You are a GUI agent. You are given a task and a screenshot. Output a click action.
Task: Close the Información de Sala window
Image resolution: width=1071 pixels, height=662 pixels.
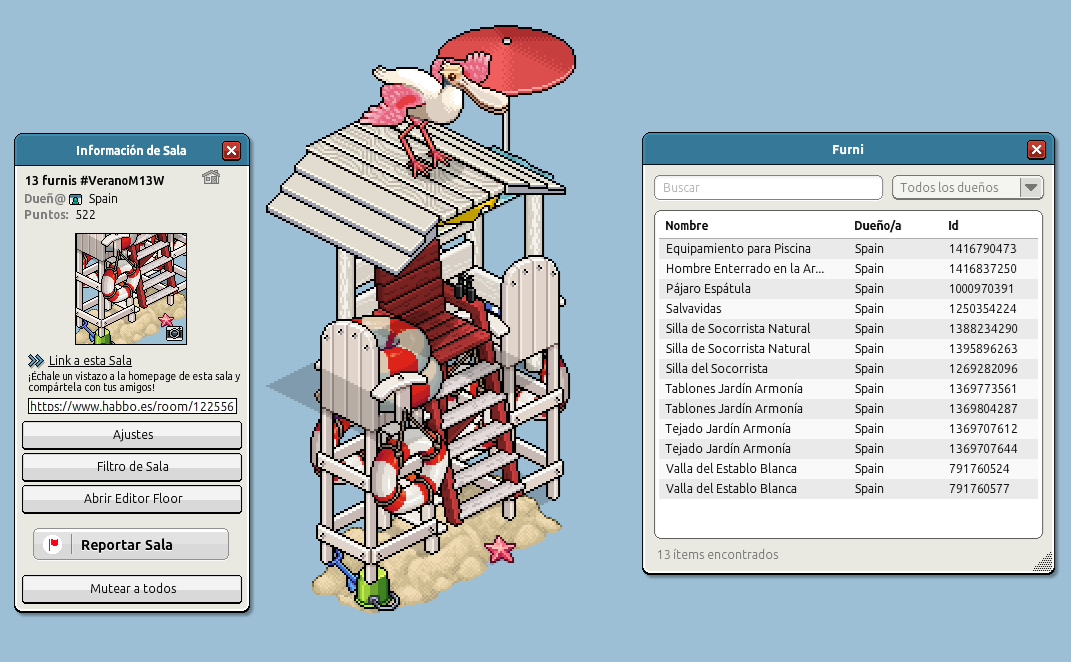pos(232,150)
